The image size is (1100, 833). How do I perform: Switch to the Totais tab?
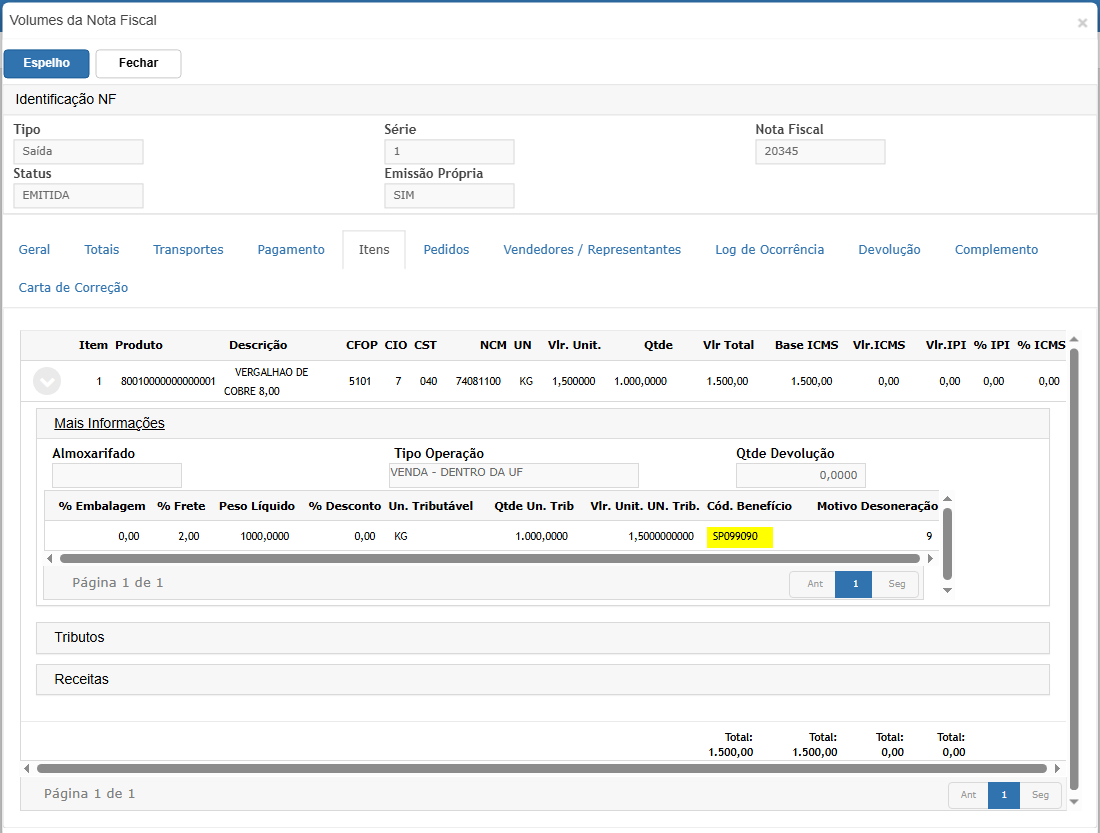[102, 250]
